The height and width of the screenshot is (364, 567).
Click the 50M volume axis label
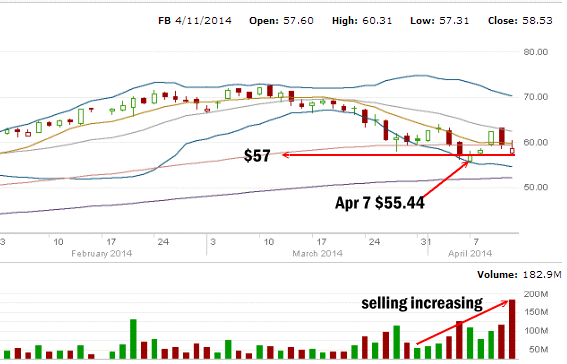[x=538, y=350]
